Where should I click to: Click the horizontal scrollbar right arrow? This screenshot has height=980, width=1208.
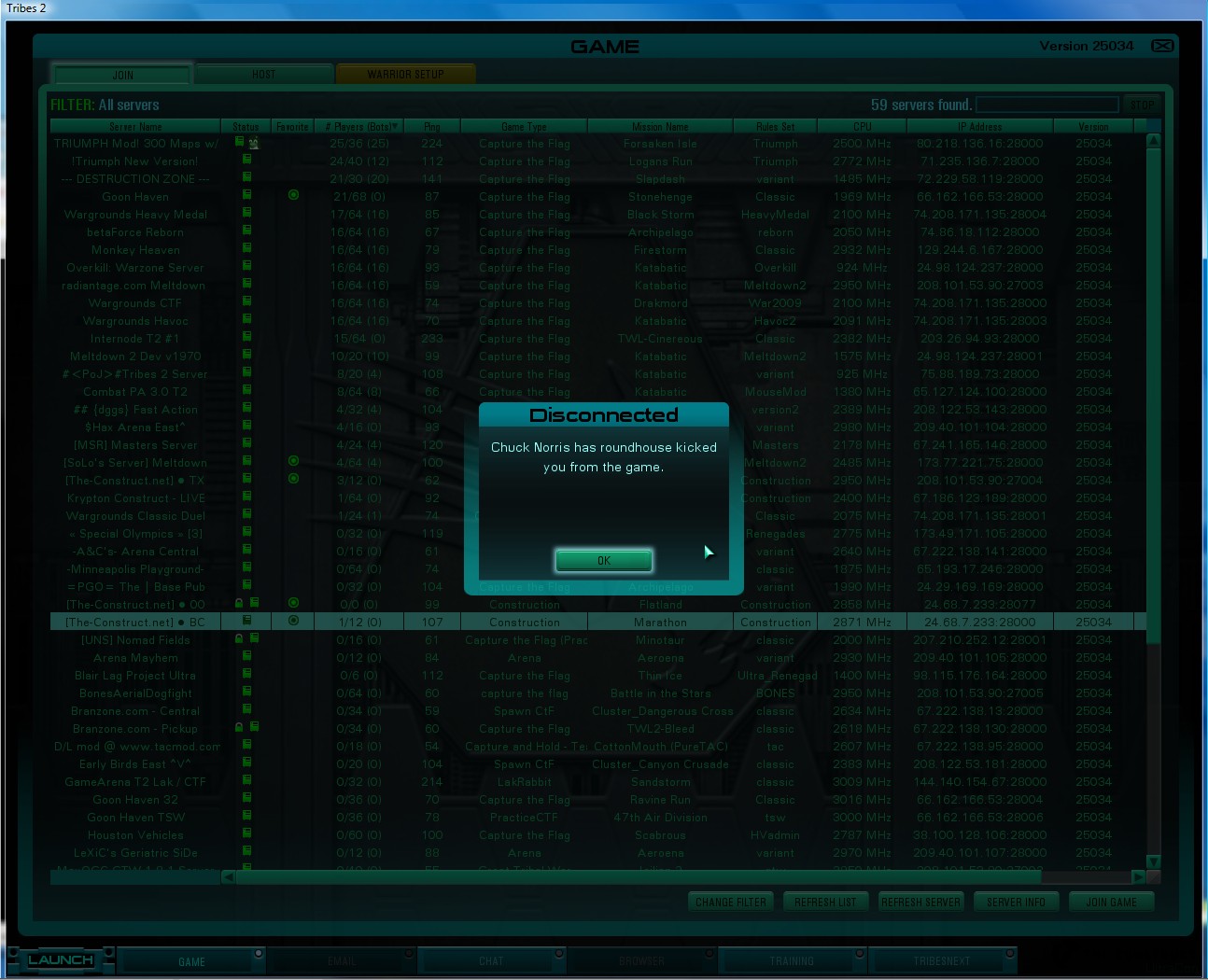point(1138,876)
